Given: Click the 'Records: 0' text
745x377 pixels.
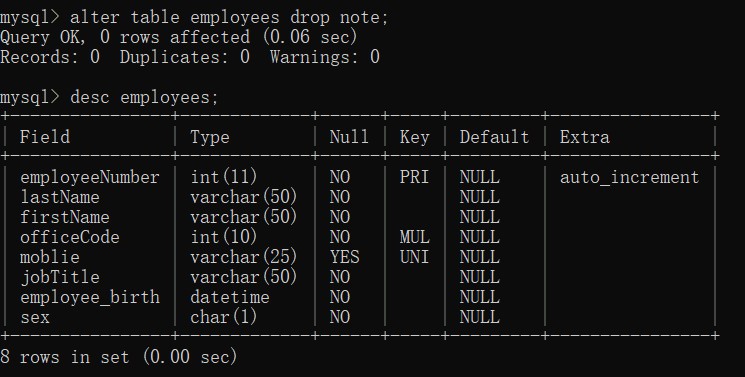Looking at the screenshot, I should coord(50,58).
